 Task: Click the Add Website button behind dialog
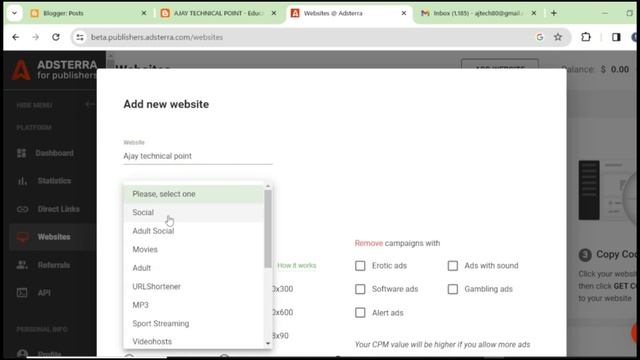(x=500, y=64)
